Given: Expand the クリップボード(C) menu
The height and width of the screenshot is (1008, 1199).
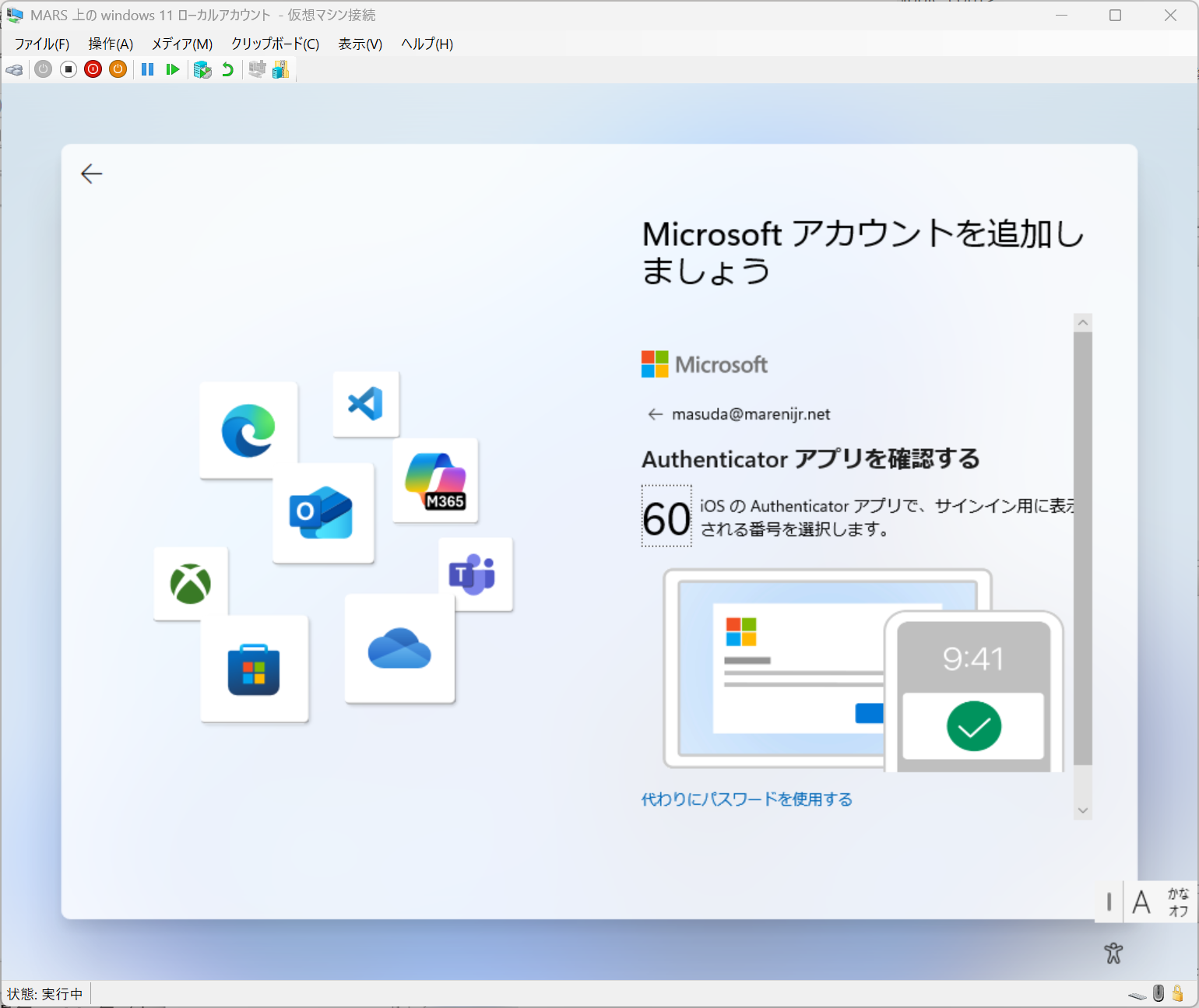Looking at the screenshot, I should pyautogui.click(x=275, y=44).
